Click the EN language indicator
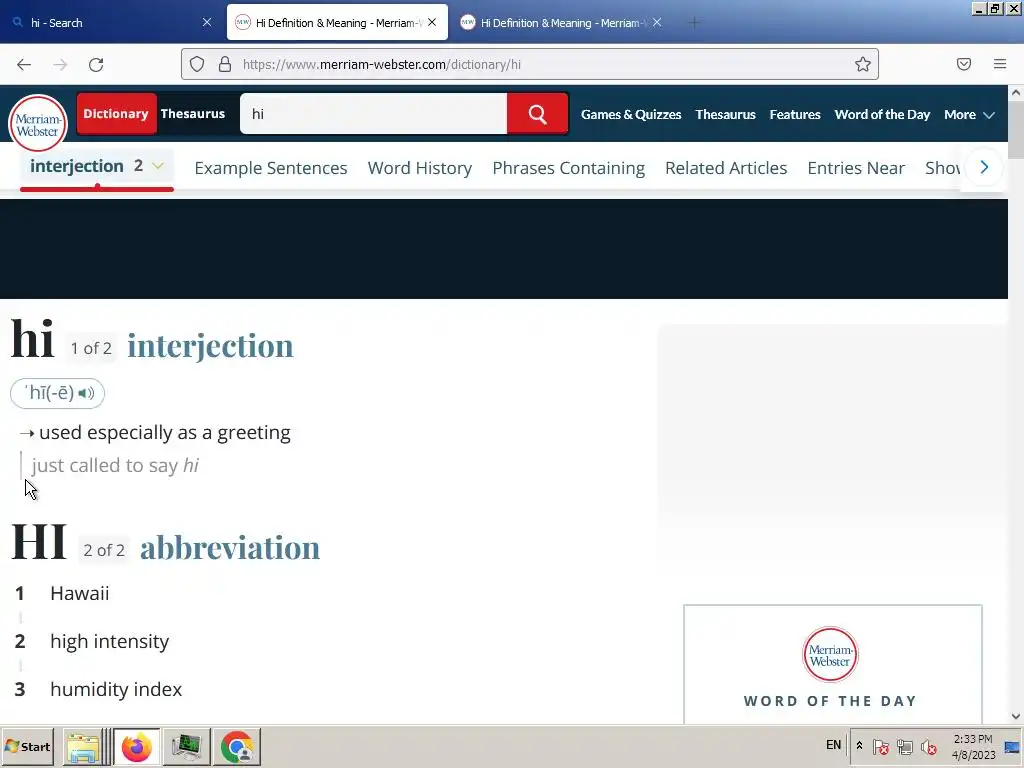This screenshot has height=768, width=1024. click(833, 745)
